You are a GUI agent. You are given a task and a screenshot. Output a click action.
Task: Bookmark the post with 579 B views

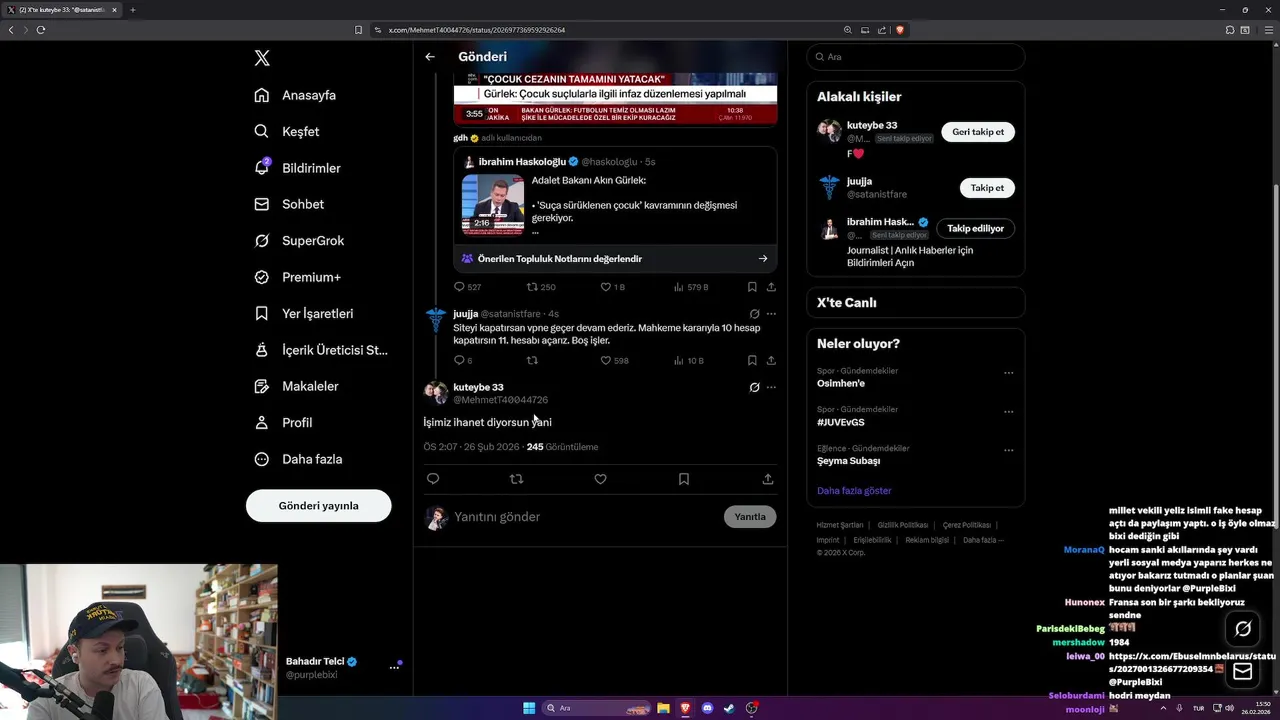point(752,287)
